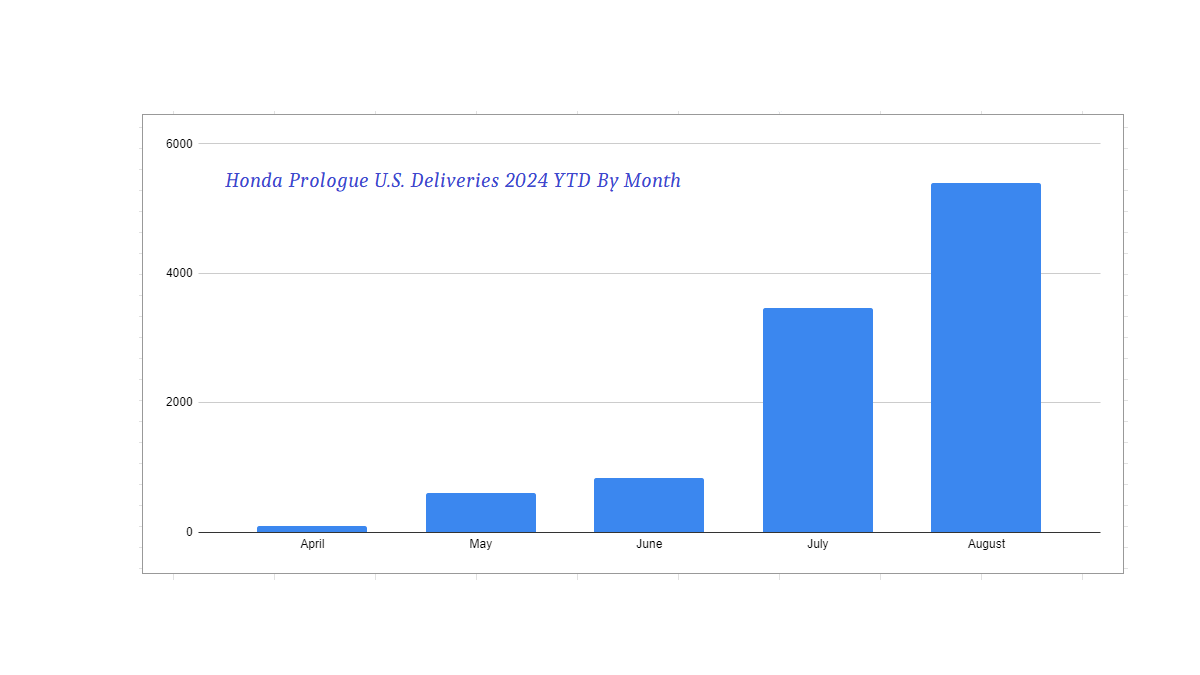Click the '6000' y-axis value

(179, 144)
